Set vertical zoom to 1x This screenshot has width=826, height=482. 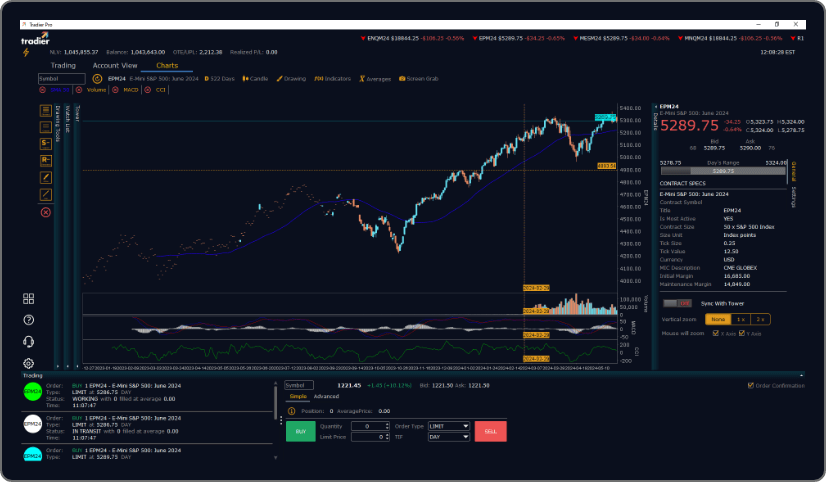click(741, 319)
